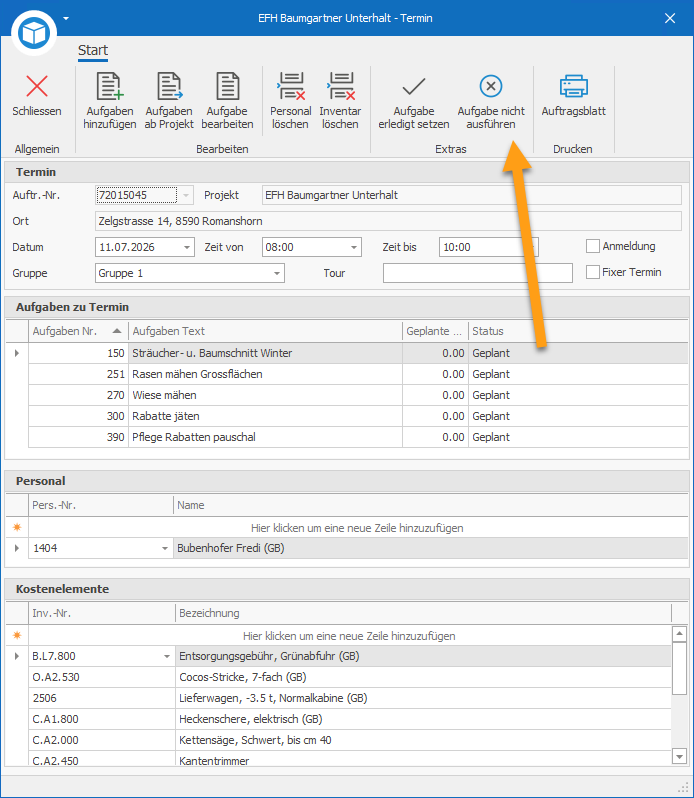The height and width of the screenshot is (798, 694).
Task: Click the Status column header
Action: click(578, 331)
